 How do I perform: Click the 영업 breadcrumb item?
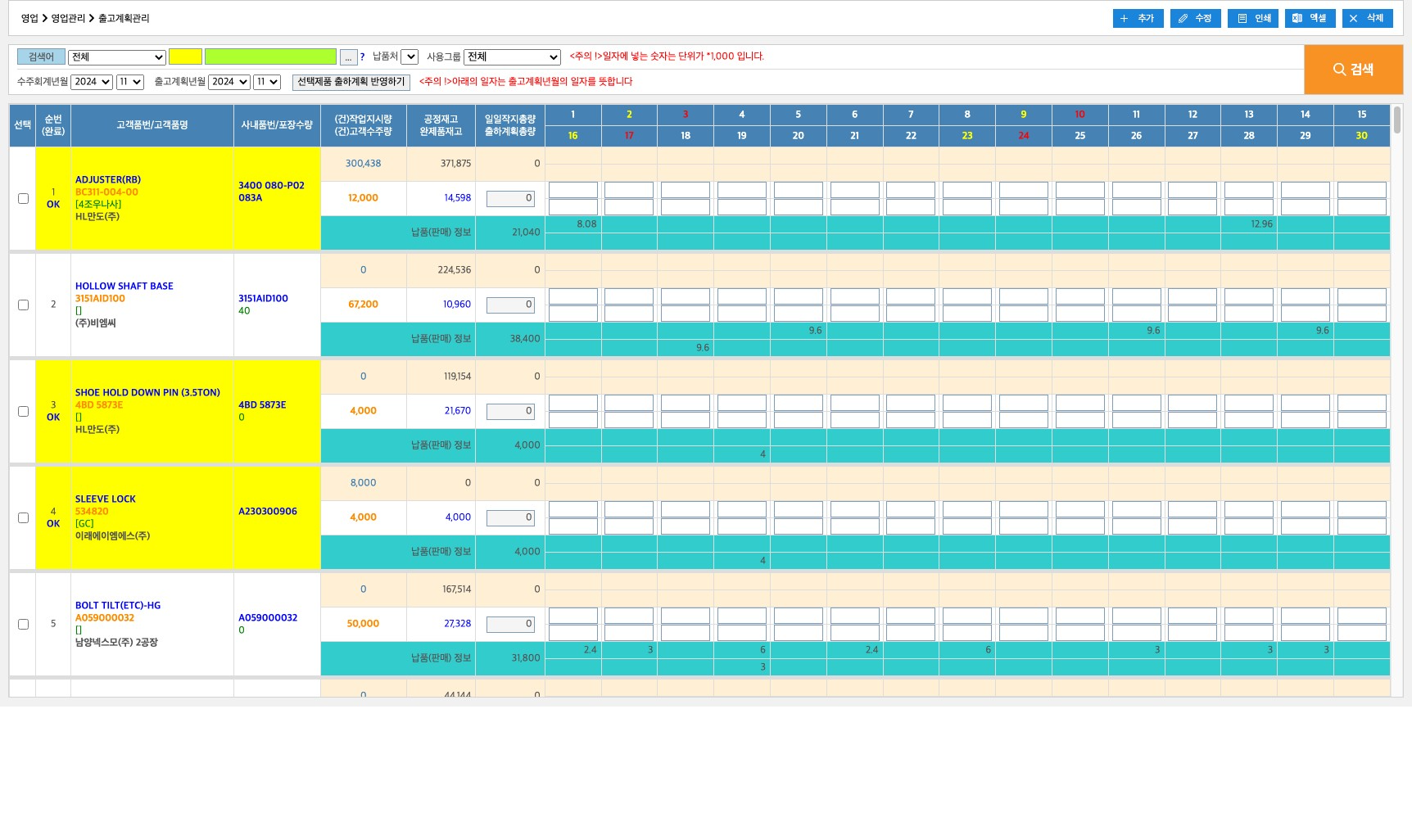(x=29, y=18)
